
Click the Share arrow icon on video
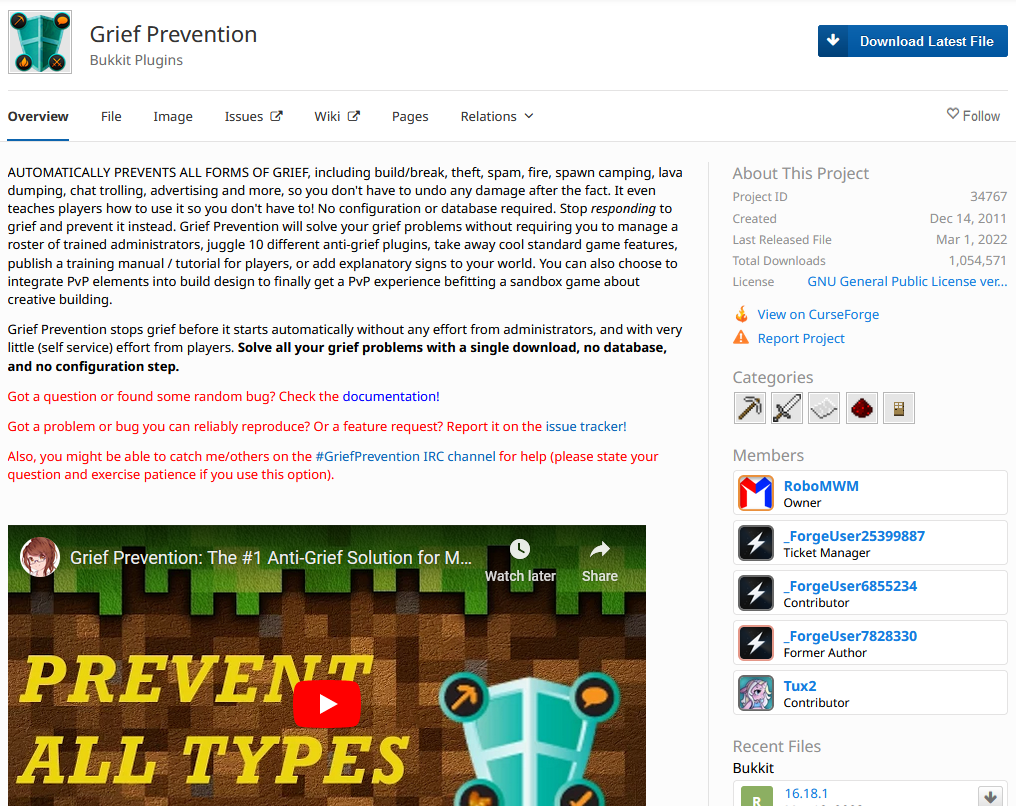(600, 549)
